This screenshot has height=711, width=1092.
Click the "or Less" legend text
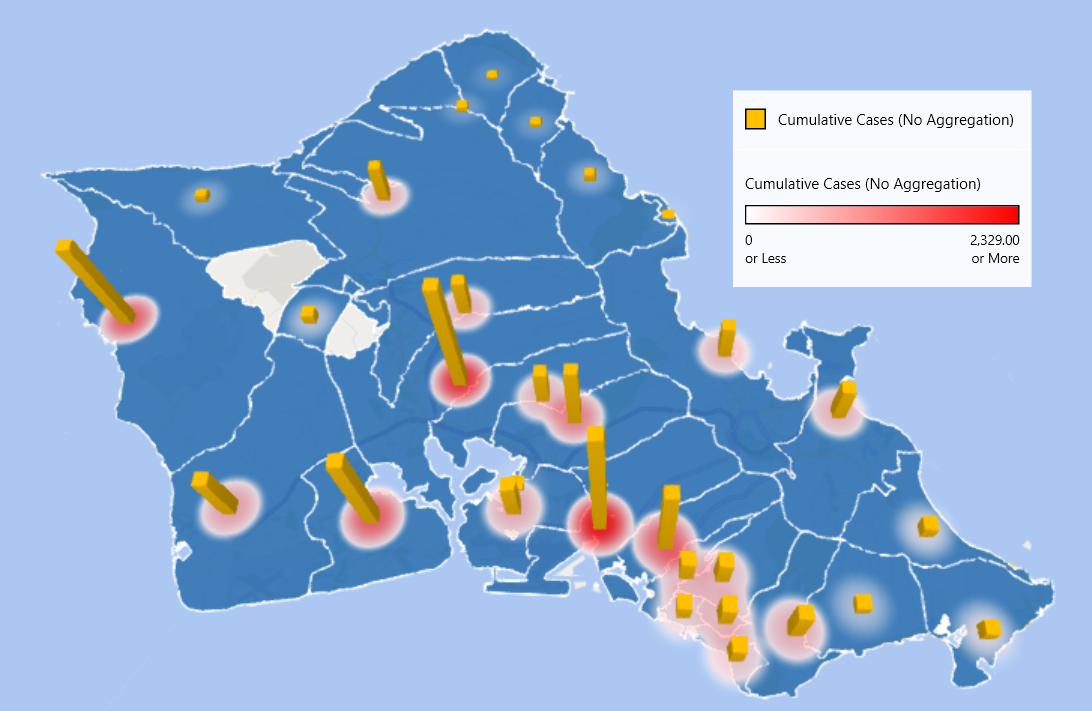tap(765, 258)
